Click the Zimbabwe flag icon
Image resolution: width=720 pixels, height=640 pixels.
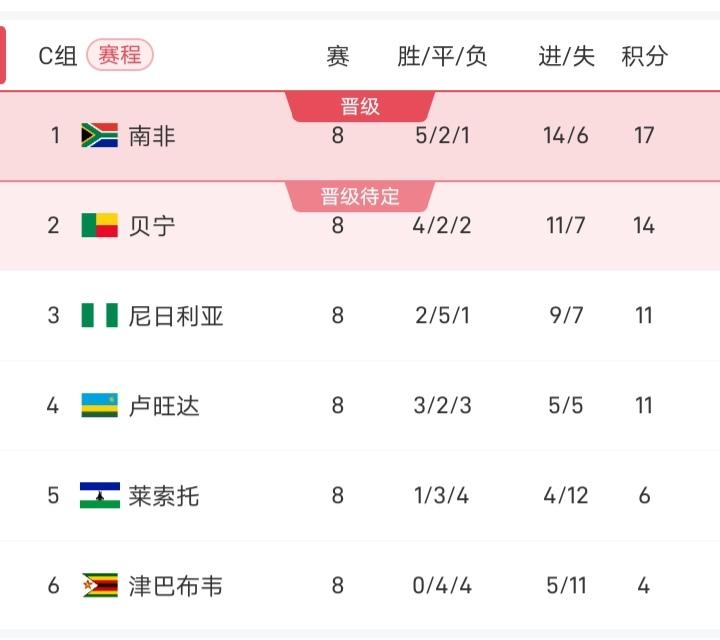pos(100,585)
